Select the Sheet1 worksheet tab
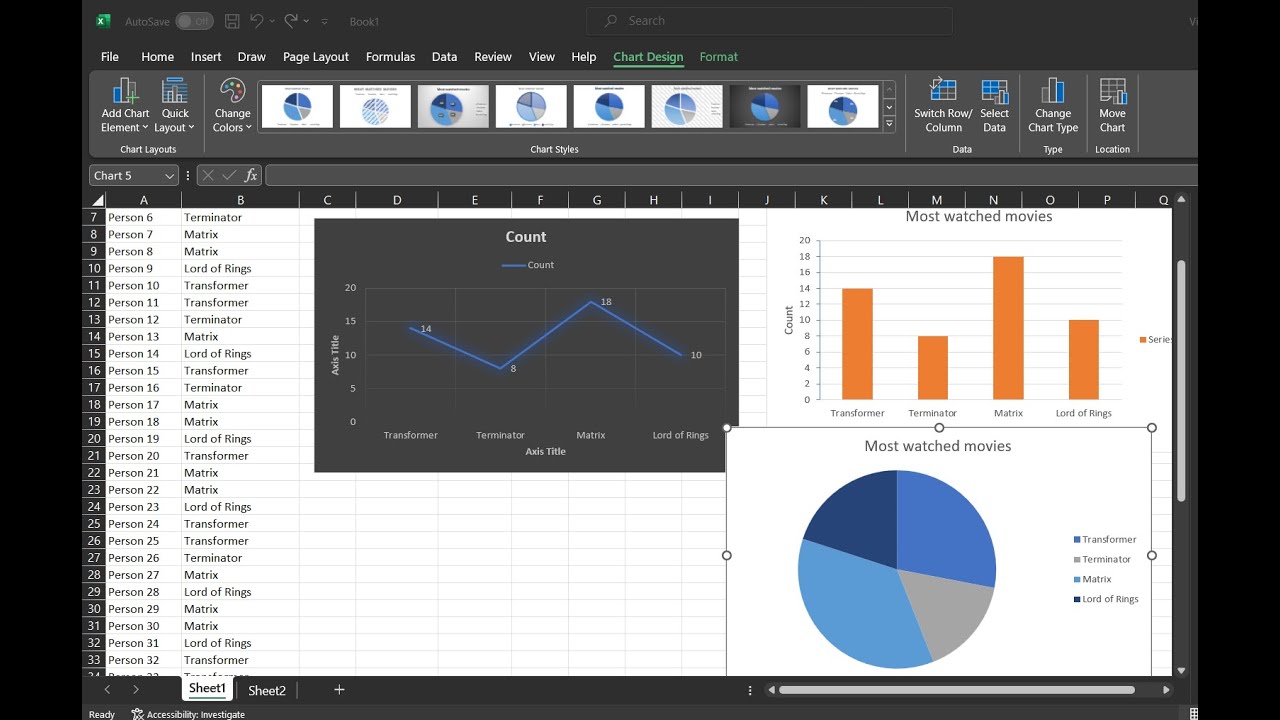The image size is (1280, 720). click(x=207, y=689)
